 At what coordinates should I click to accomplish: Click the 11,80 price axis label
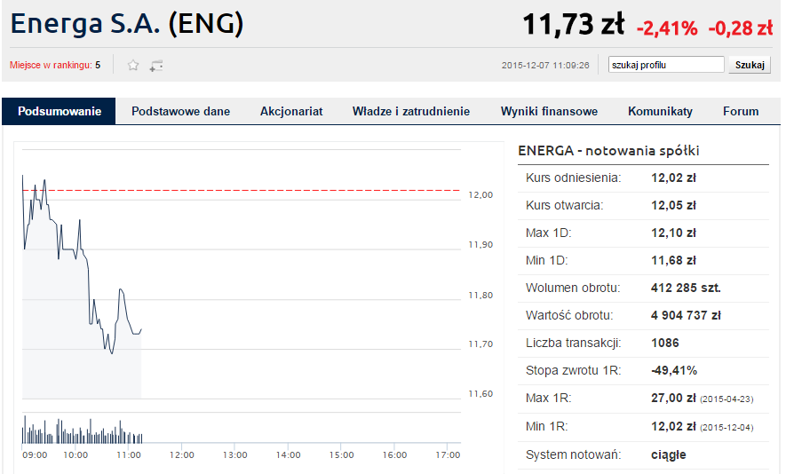click(480, 295)
